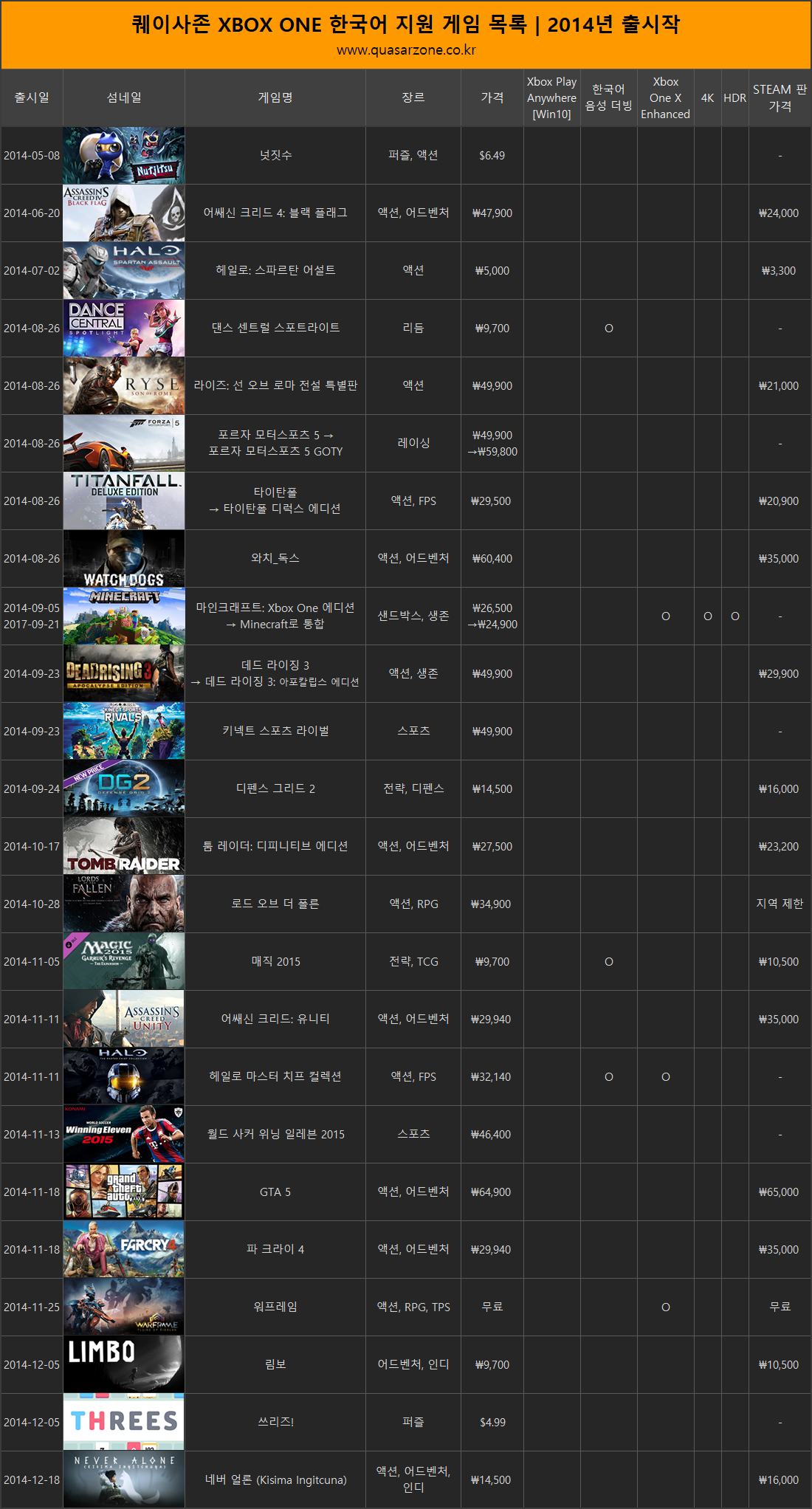
Task: Click Xbox One X Enhanced header
Action: (x=666, y=97)
